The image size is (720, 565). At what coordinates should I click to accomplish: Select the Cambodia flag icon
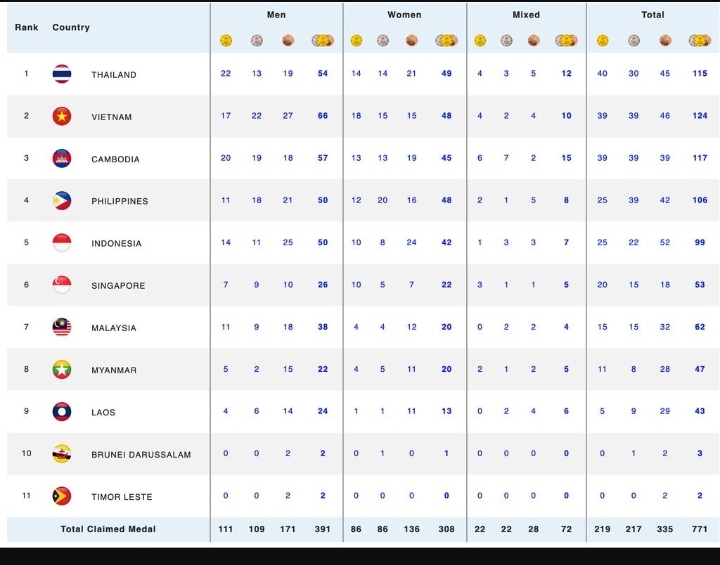(x=62, y=159)
